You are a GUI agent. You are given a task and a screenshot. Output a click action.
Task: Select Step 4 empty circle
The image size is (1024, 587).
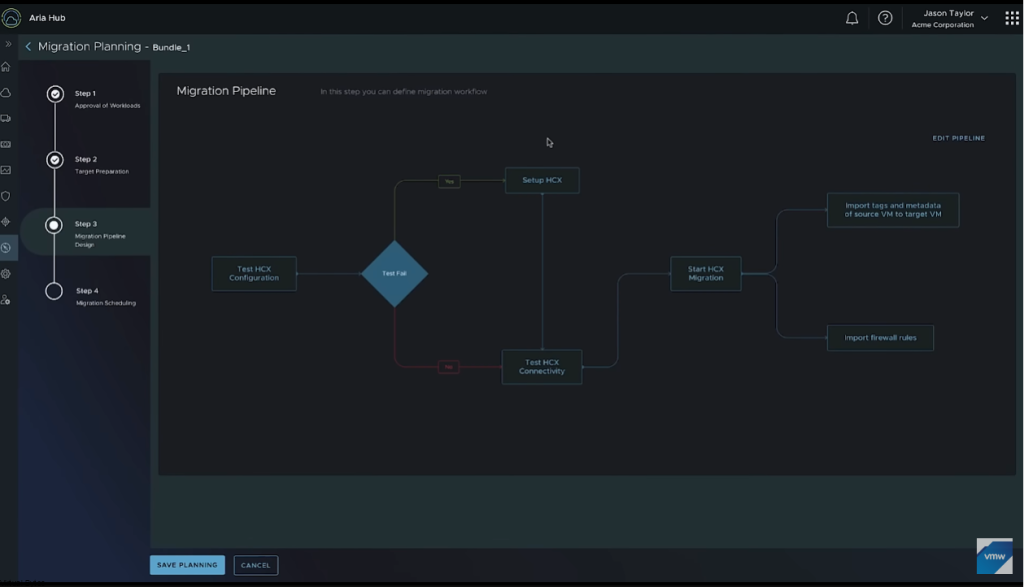pos(54,291)
